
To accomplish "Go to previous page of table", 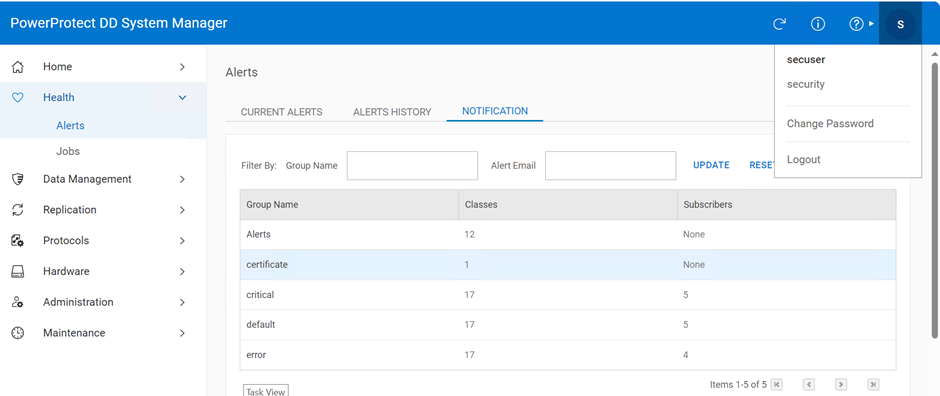I will [809, 384].
